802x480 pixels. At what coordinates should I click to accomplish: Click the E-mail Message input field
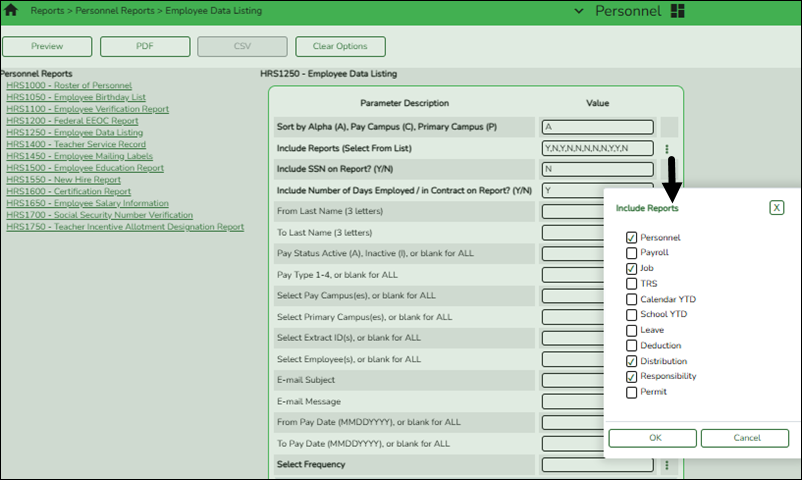coord(573,401)
